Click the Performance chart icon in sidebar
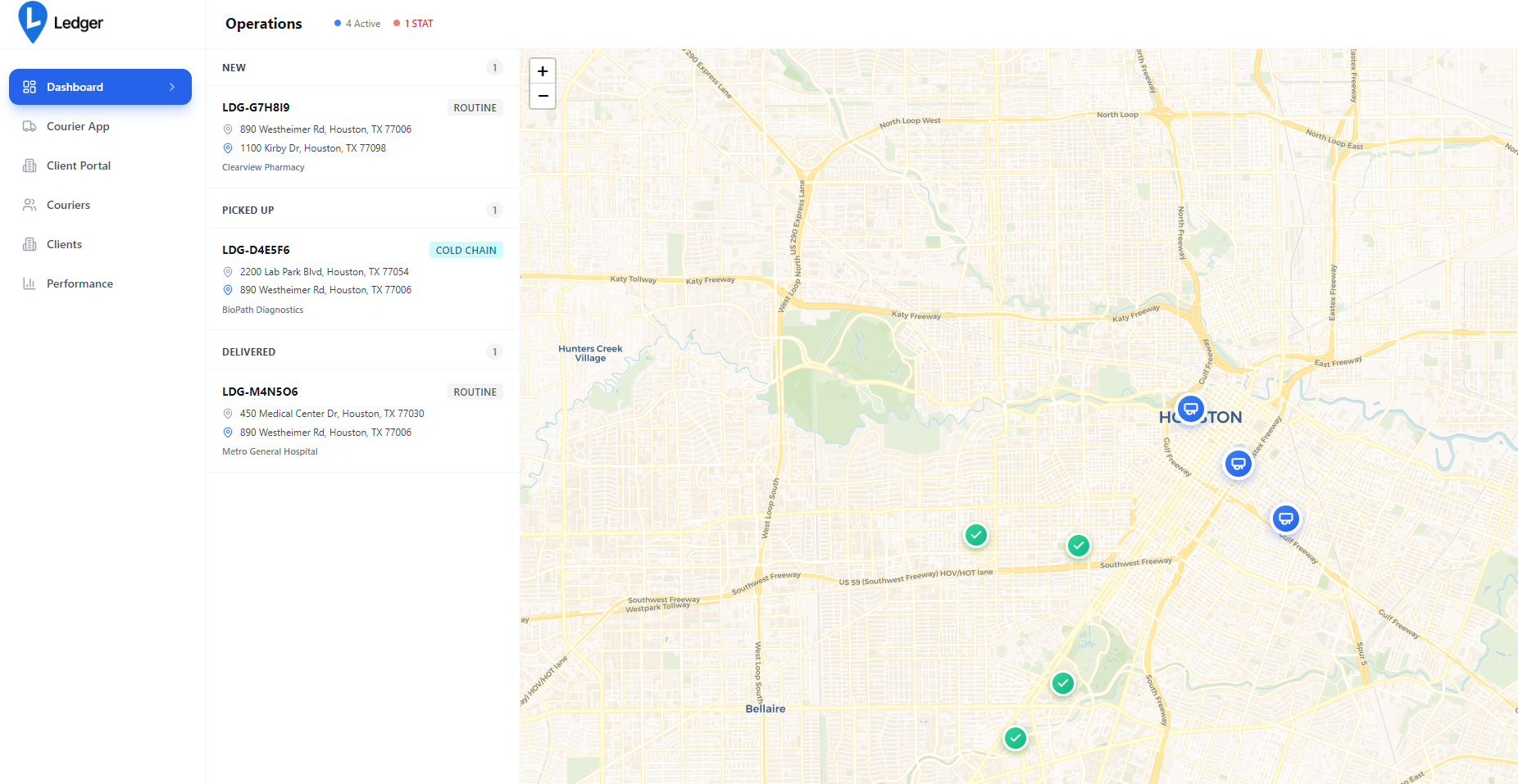 [x=30, y=283]
